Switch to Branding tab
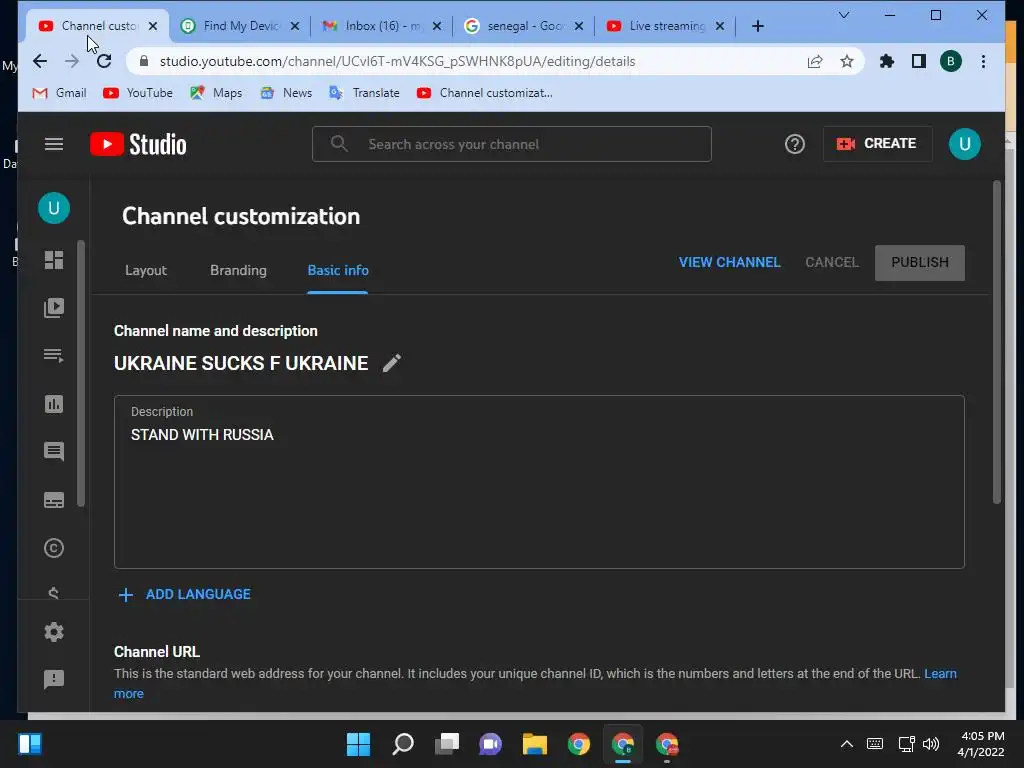 238,270
